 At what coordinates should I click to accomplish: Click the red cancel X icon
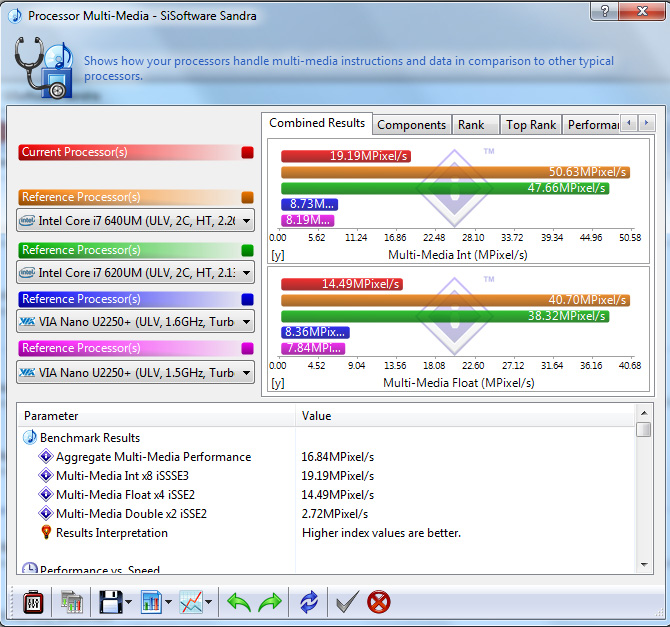(x=379, y=602)
